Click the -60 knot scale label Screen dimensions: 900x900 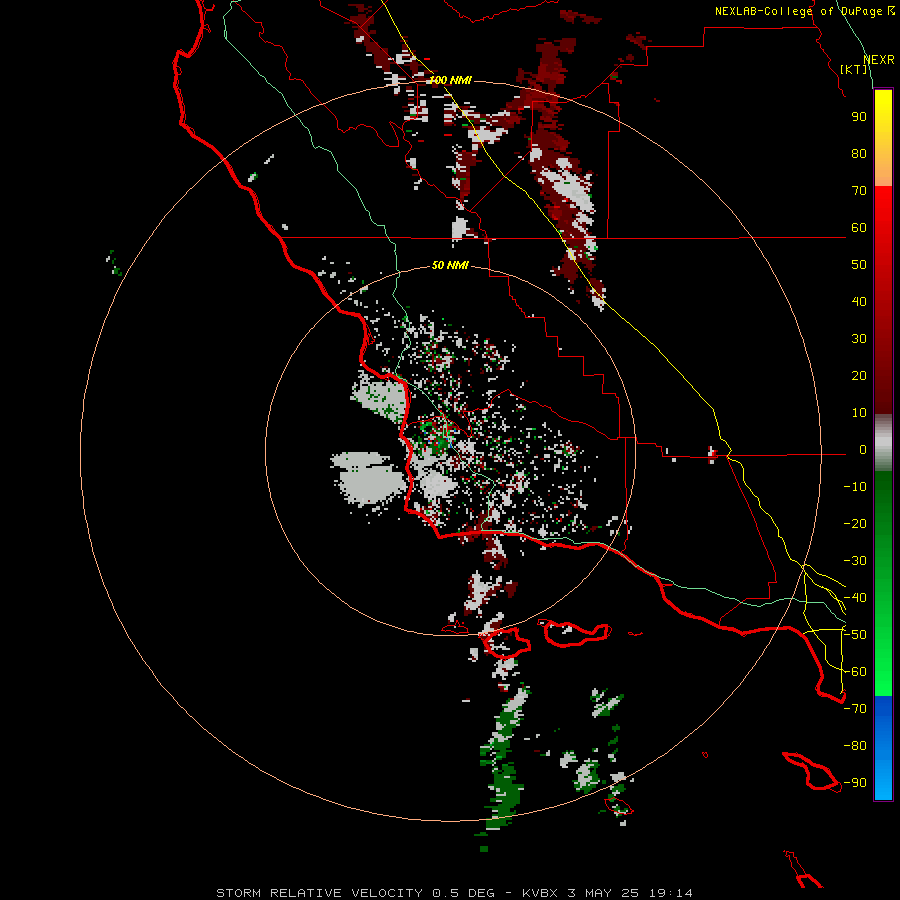(855, 672)
